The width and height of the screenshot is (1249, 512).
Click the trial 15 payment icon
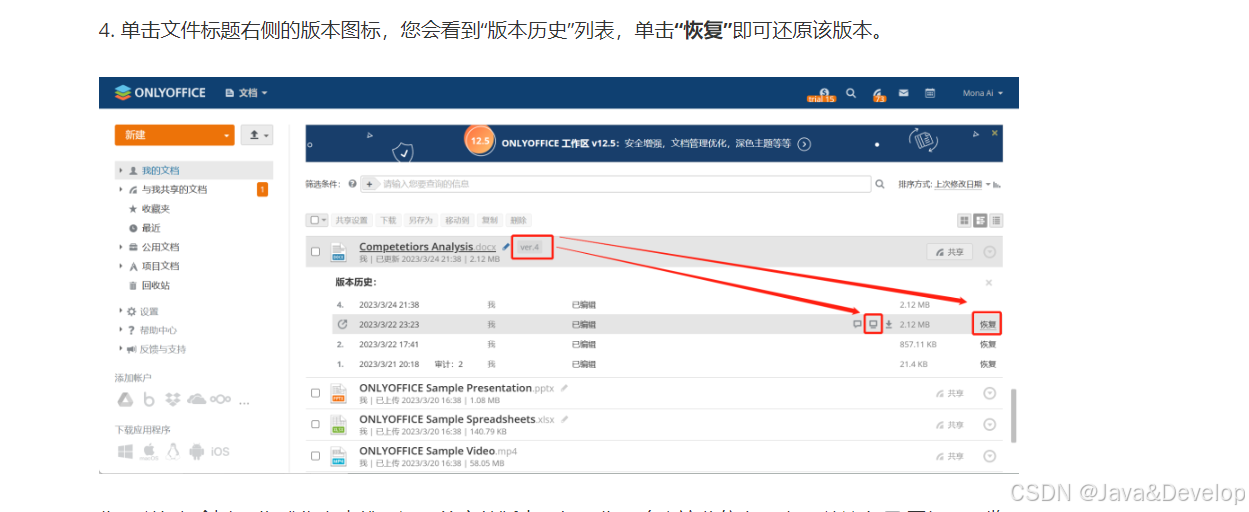(x=821, y=94)
